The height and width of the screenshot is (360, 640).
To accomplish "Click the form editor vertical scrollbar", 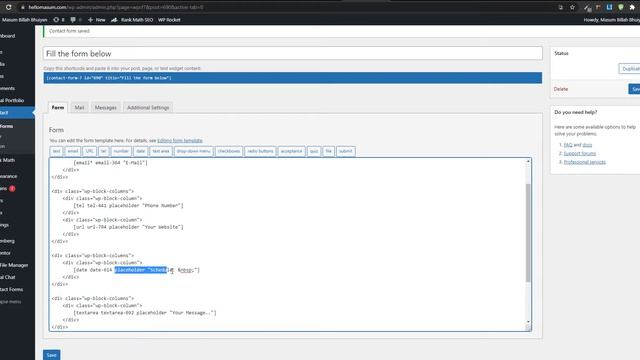I will [x=528, y=233].
